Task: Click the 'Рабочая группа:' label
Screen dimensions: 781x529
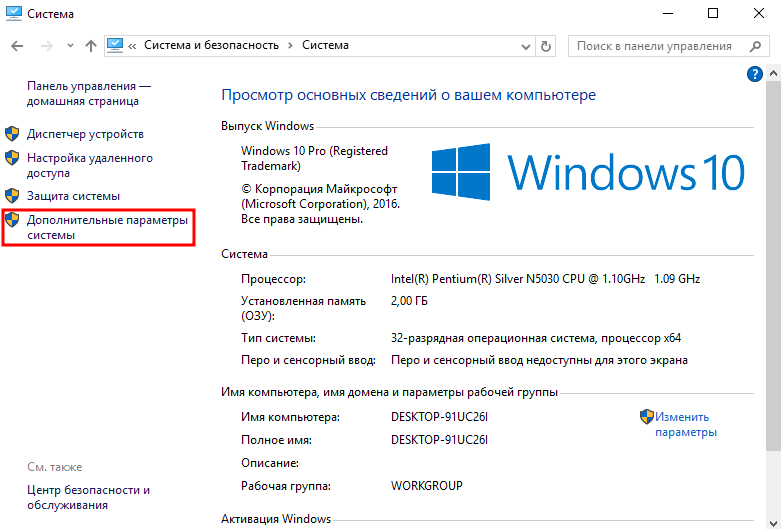Action: pos(286,486)
